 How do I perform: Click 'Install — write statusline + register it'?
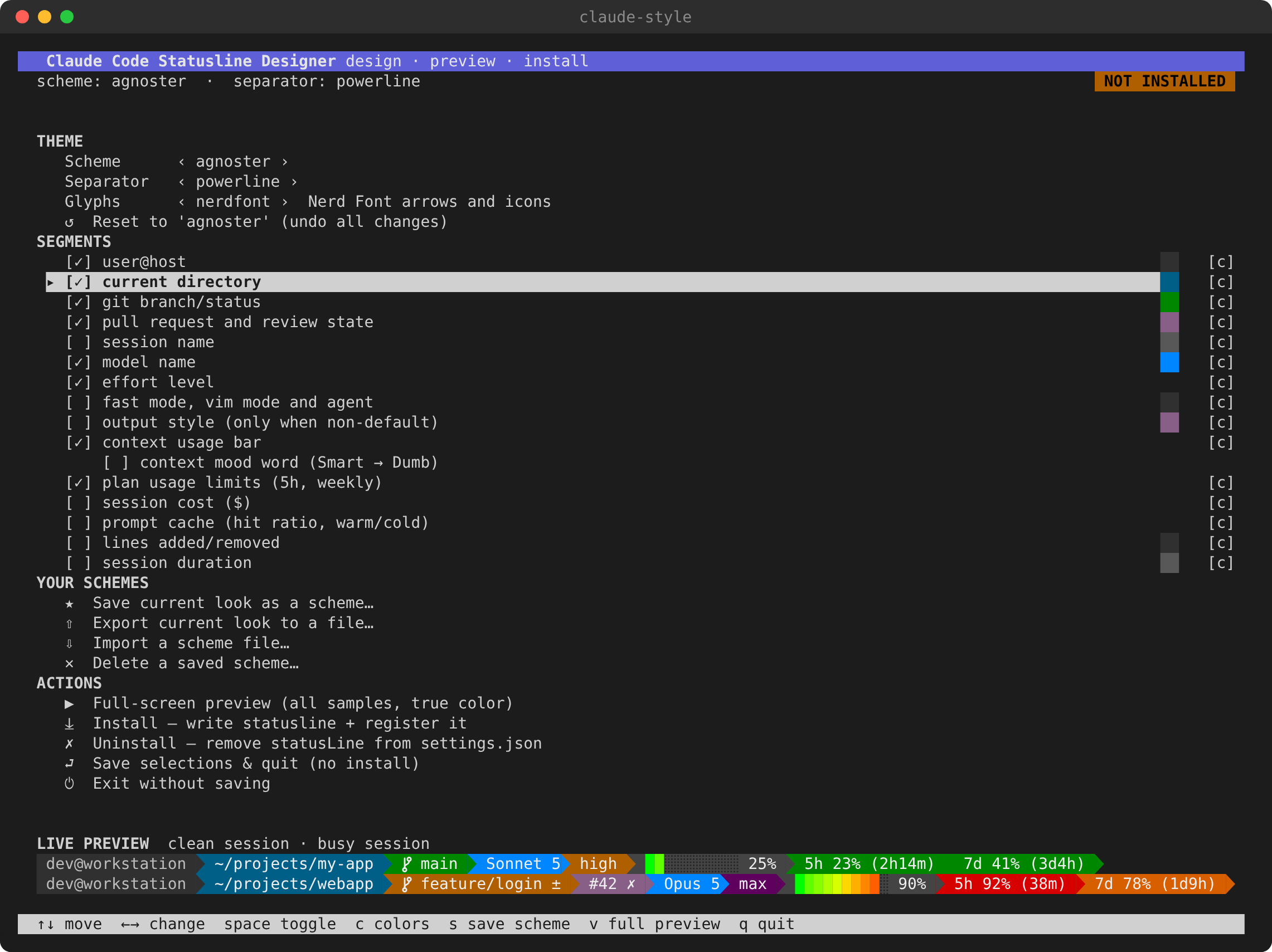tap(280, 724)
